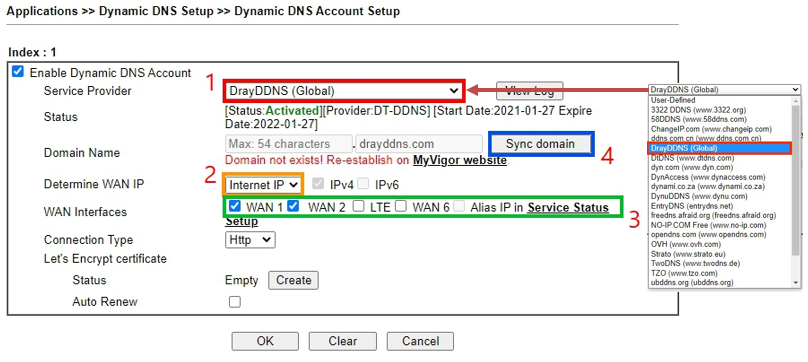Image resolution: width=808 pixels, height=362 pixels.
Task: Select freedns.afraid.org provider option
Action: point(712,216)
